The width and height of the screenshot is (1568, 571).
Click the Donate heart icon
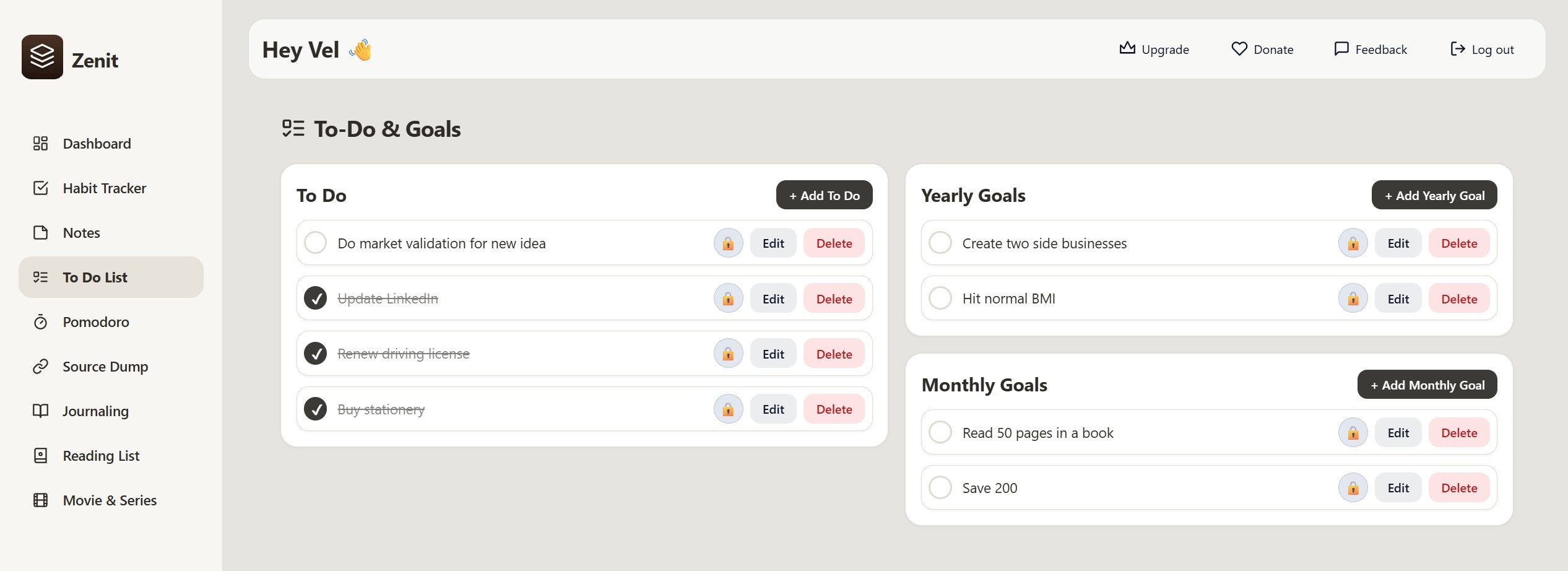click(1239, 48)
